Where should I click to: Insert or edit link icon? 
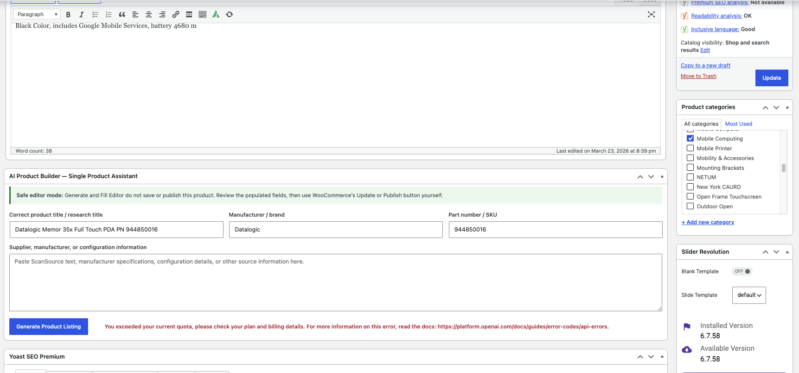pos(175,14)
